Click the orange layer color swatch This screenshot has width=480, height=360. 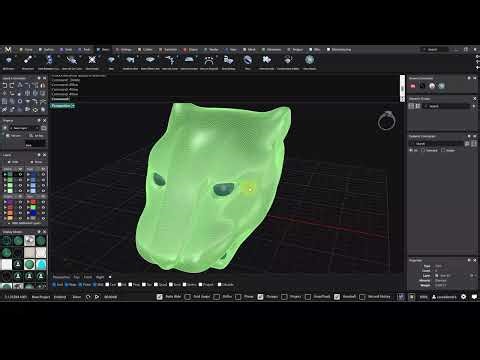point(10,213)
